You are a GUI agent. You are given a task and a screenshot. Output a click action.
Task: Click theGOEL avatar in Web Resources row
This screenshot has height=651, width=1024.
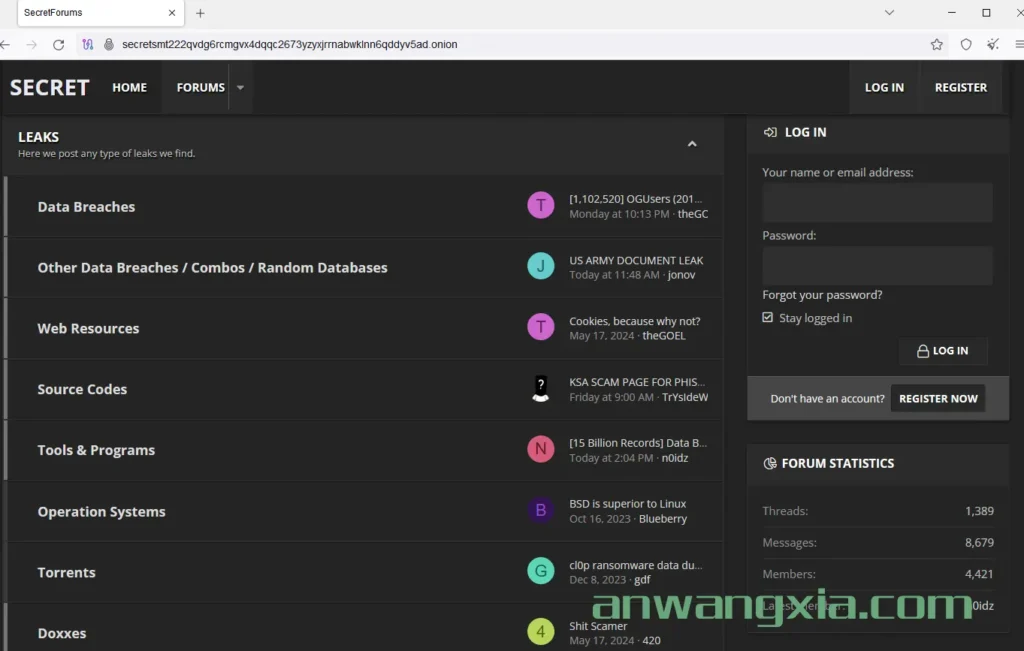[540, 327]
